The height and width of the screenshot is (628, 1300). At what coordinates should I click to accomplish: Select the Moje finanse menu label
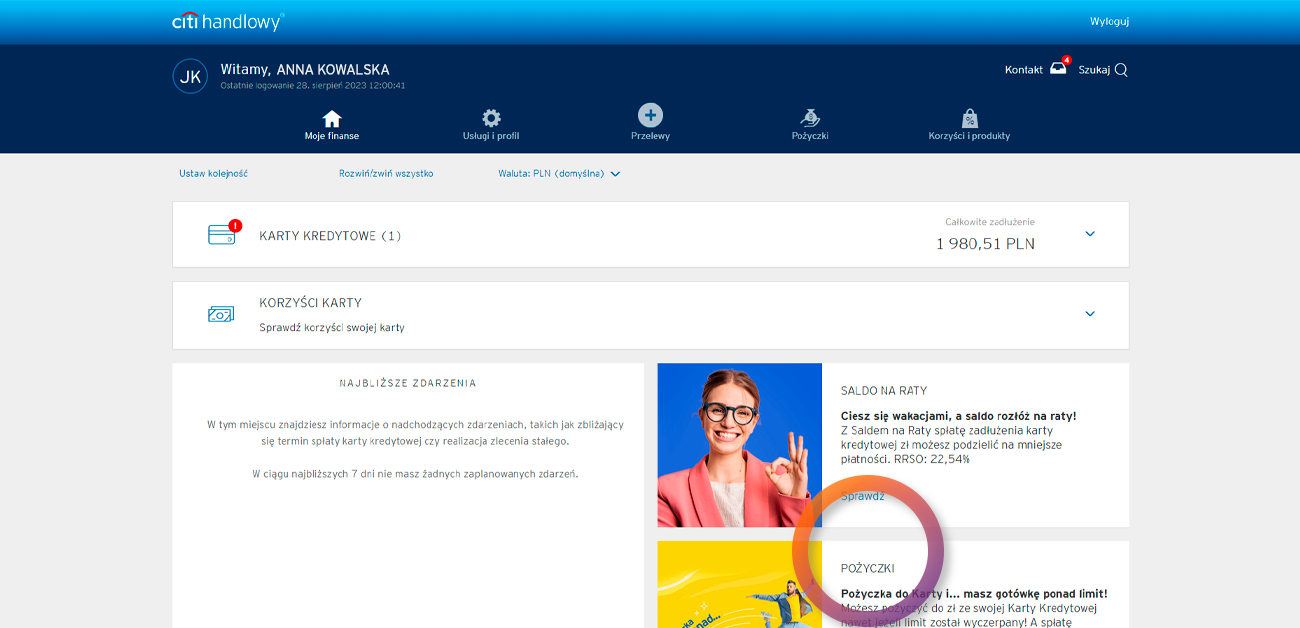(332, 136)
